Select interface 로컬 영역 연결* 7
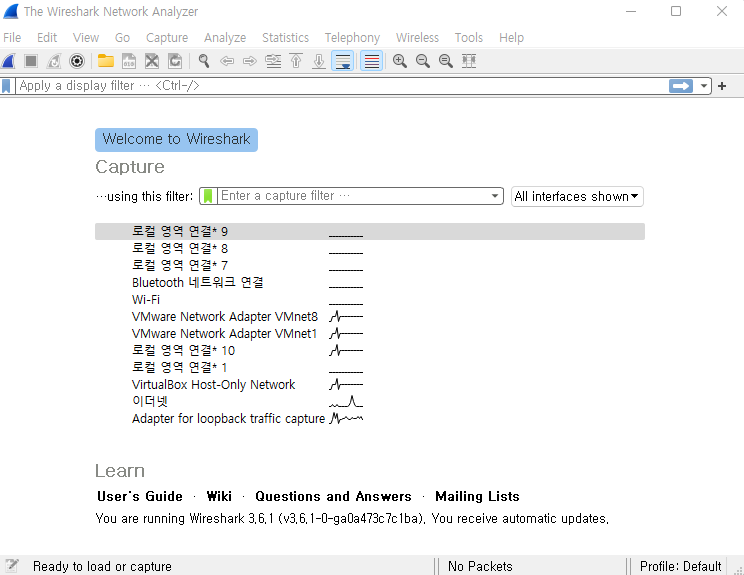Image resolution: width=744 pixels, height=575 pixels. 370,266
